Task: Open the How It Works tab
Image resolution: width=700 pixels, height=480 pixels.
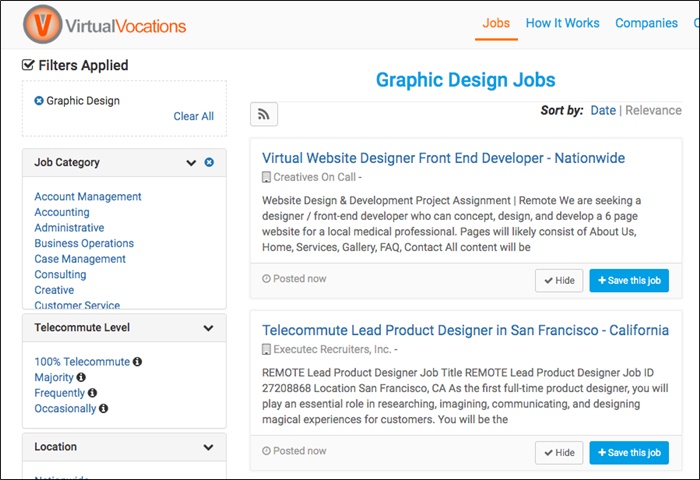Action: (562, 23)
